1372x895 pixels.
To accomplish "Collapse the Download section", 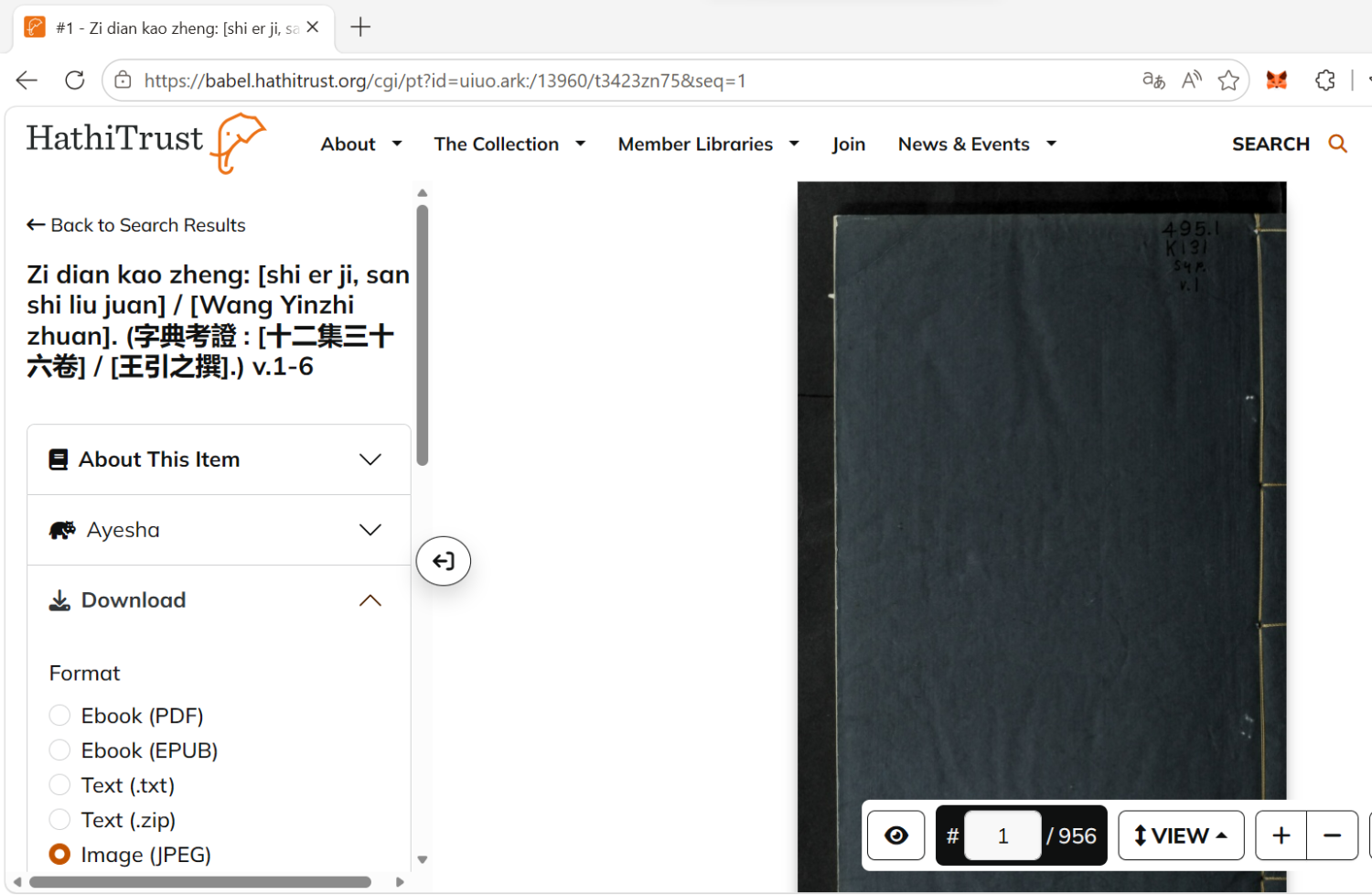I will tap(219, 600).
